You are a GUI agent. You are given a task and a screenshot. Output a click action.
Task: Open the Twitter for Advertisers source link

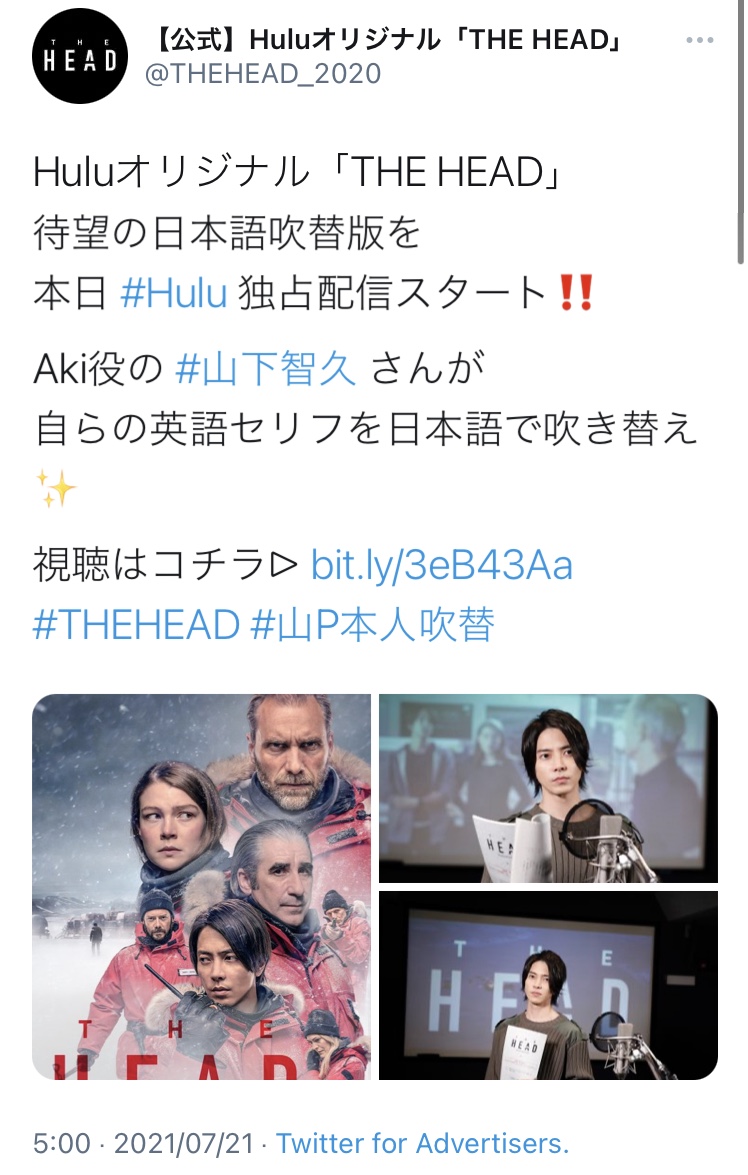pyautogui.click(x=423, y=1143)
